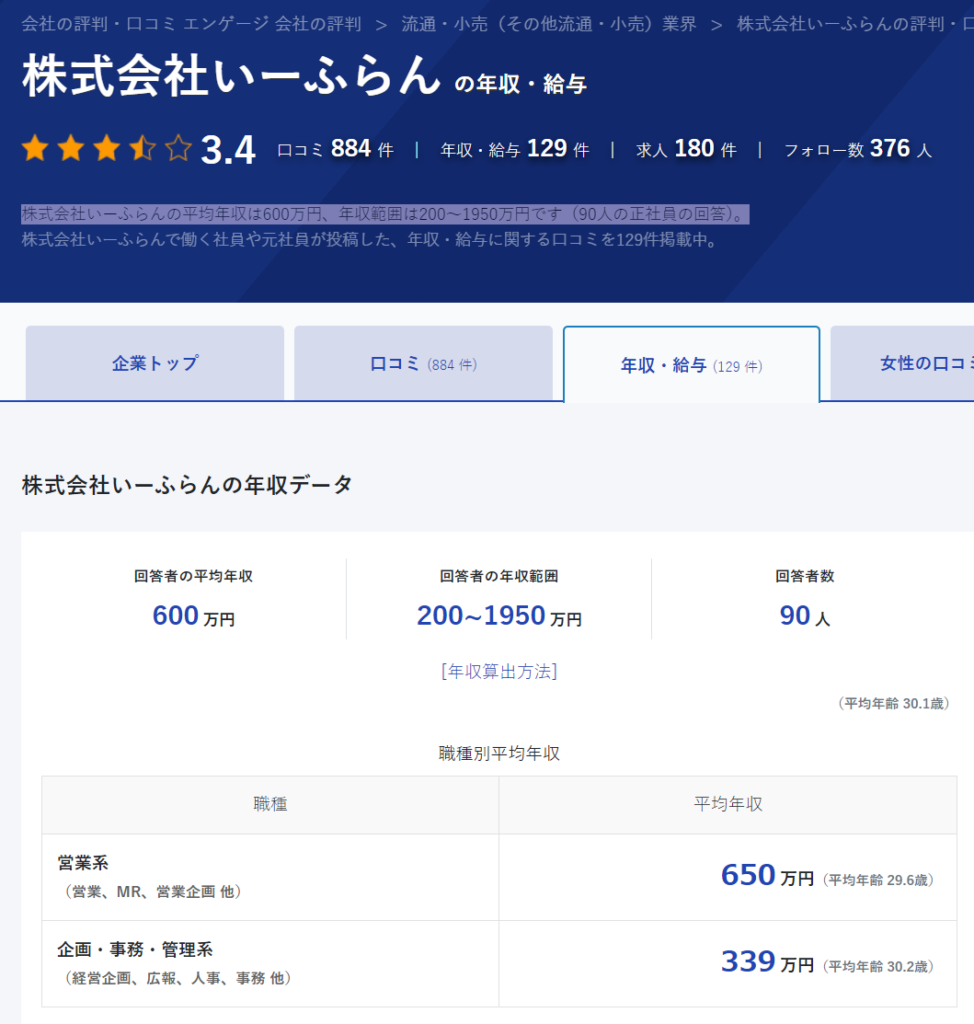Click the (平均年齢 29.6歳) note
This screenshot has height=1024, width=974.
878,880
